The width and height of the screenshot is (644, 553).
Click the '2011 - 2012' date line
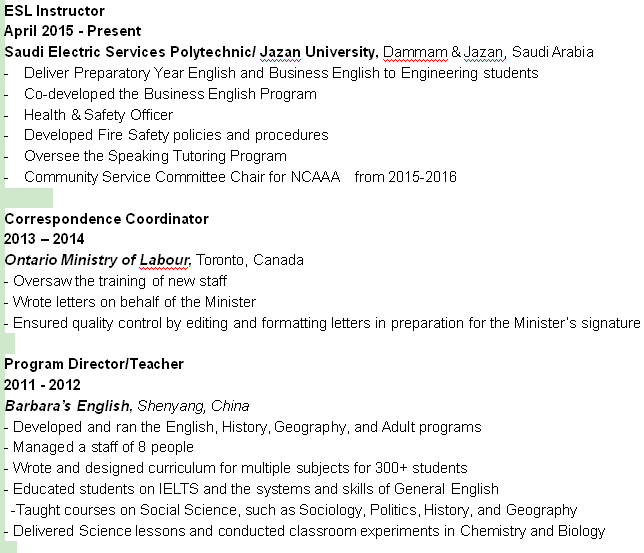click(x=43, y=385)
